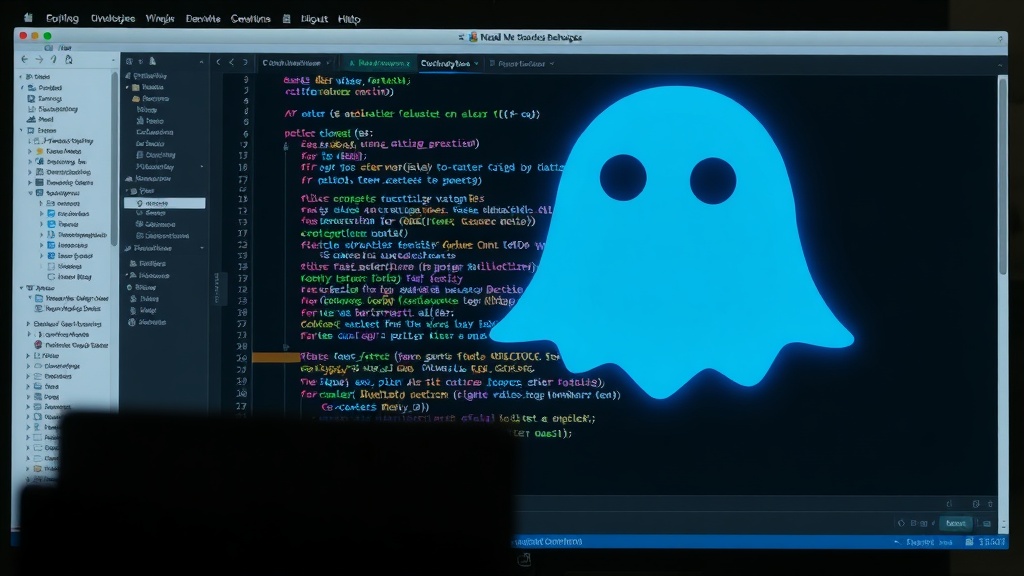Click the left sidebar's vertical scrollbar
Viewport: 1024px width, 576px height.
(x=114, y=157)
